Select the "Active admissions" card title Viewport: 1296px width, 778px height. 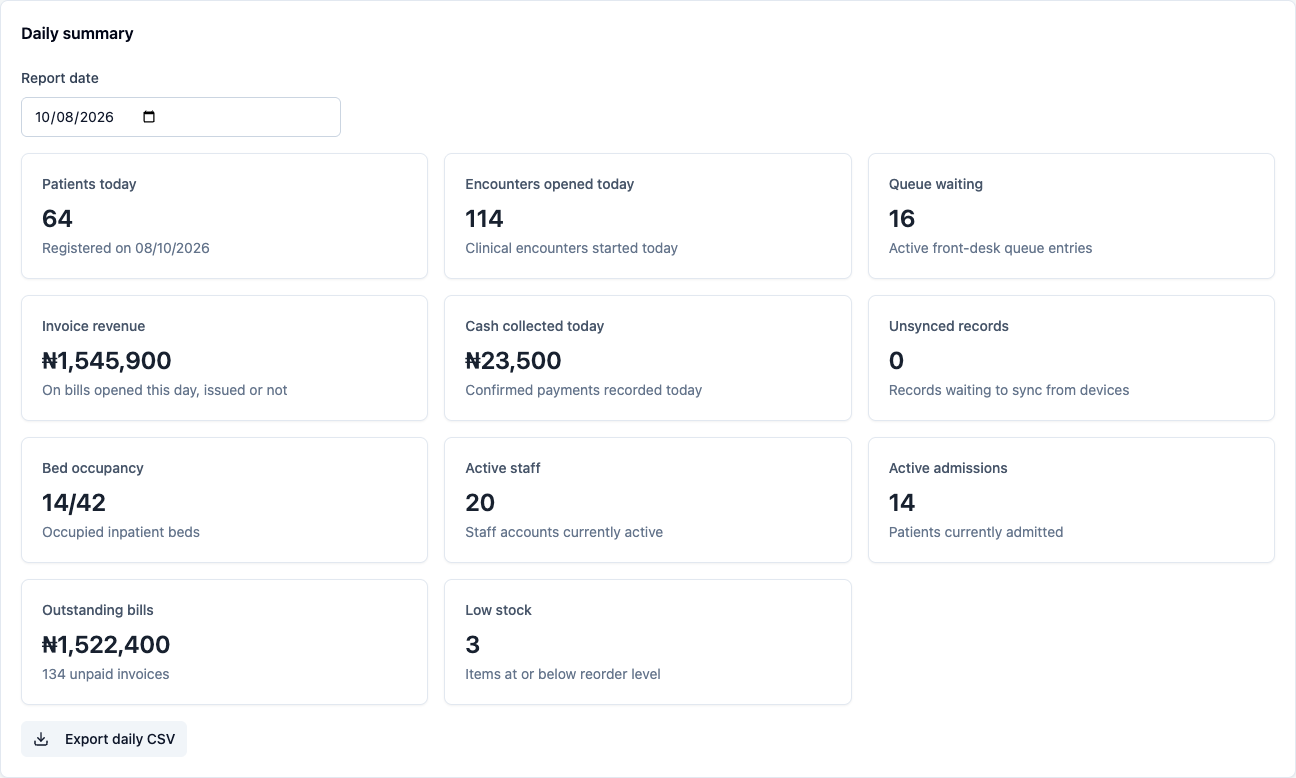(948, 468)
